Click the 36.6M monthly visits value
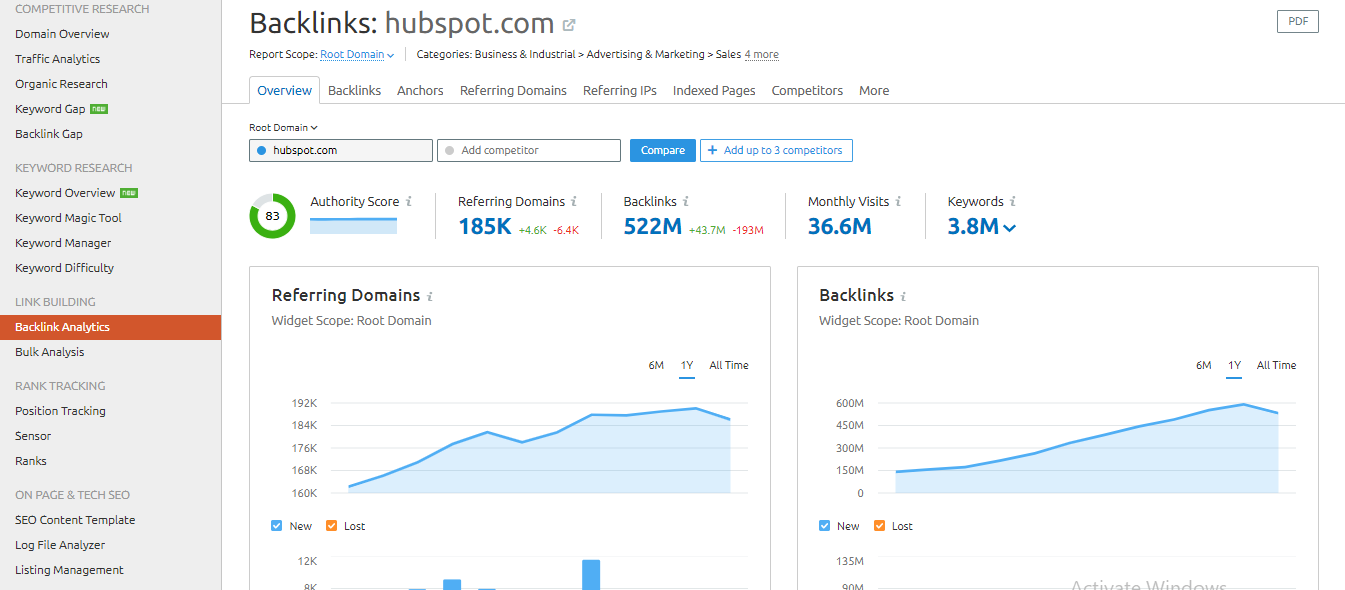The height and width of the screenshot is (590, 1345). click(840, 227)
